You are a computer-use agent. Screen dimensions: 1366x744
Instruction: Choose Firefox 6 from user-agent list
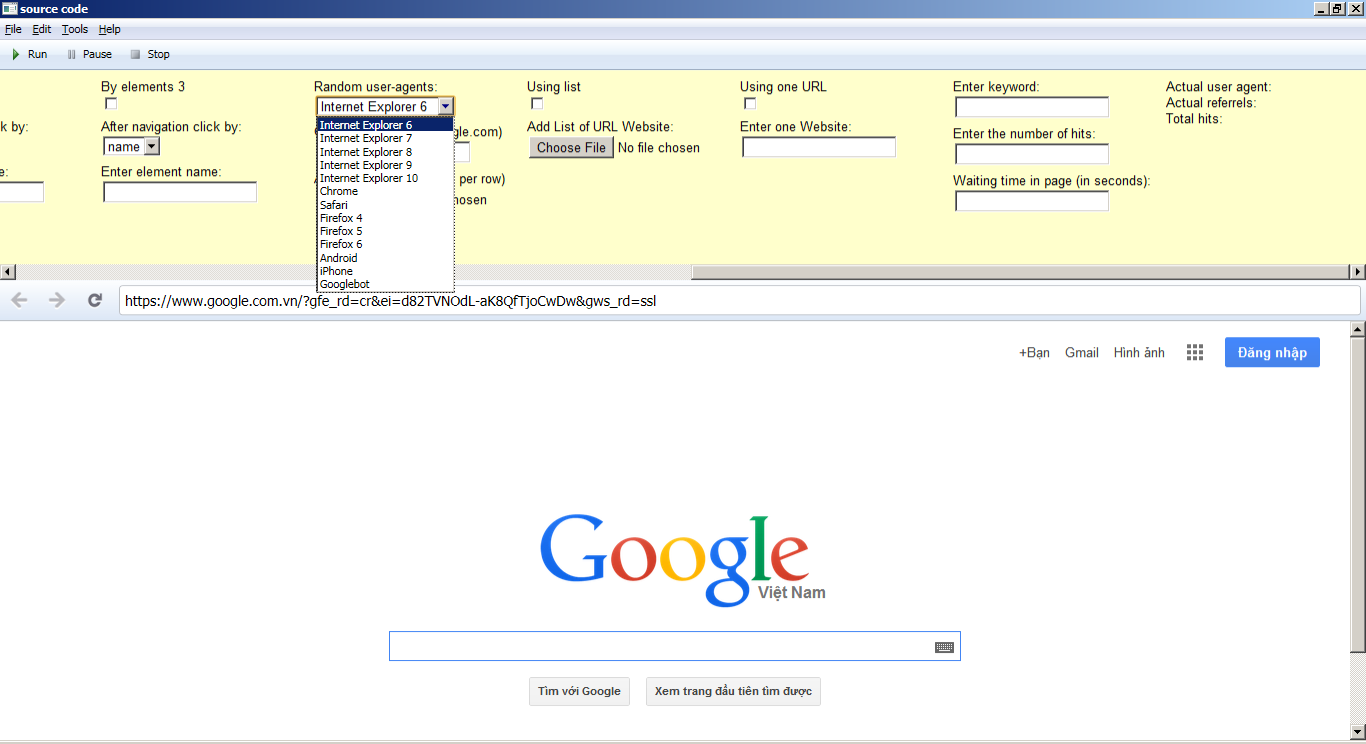pyautogui.click(x=385, y=244)
